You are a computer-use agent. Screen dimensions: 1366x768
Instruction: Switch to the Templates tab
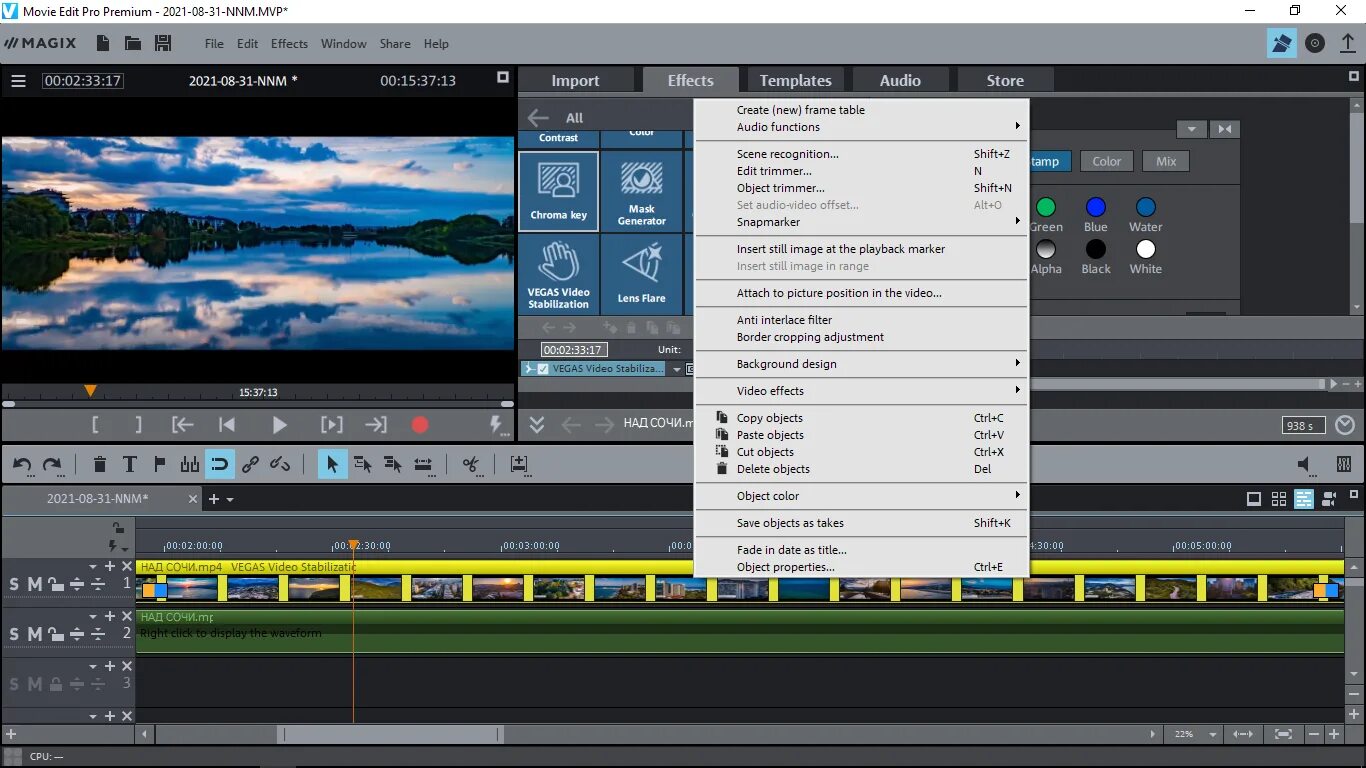795,79
